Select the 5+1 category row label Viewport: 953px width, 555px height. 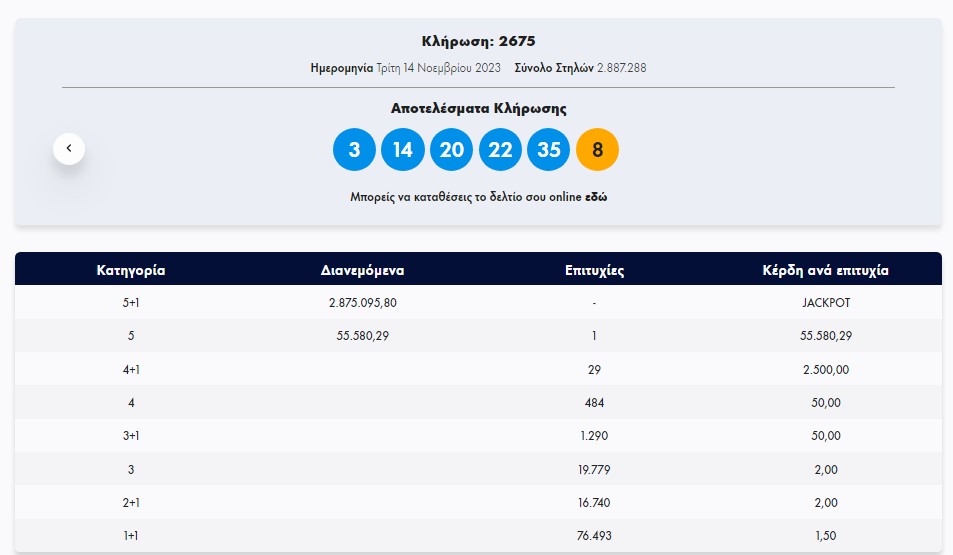131,302
